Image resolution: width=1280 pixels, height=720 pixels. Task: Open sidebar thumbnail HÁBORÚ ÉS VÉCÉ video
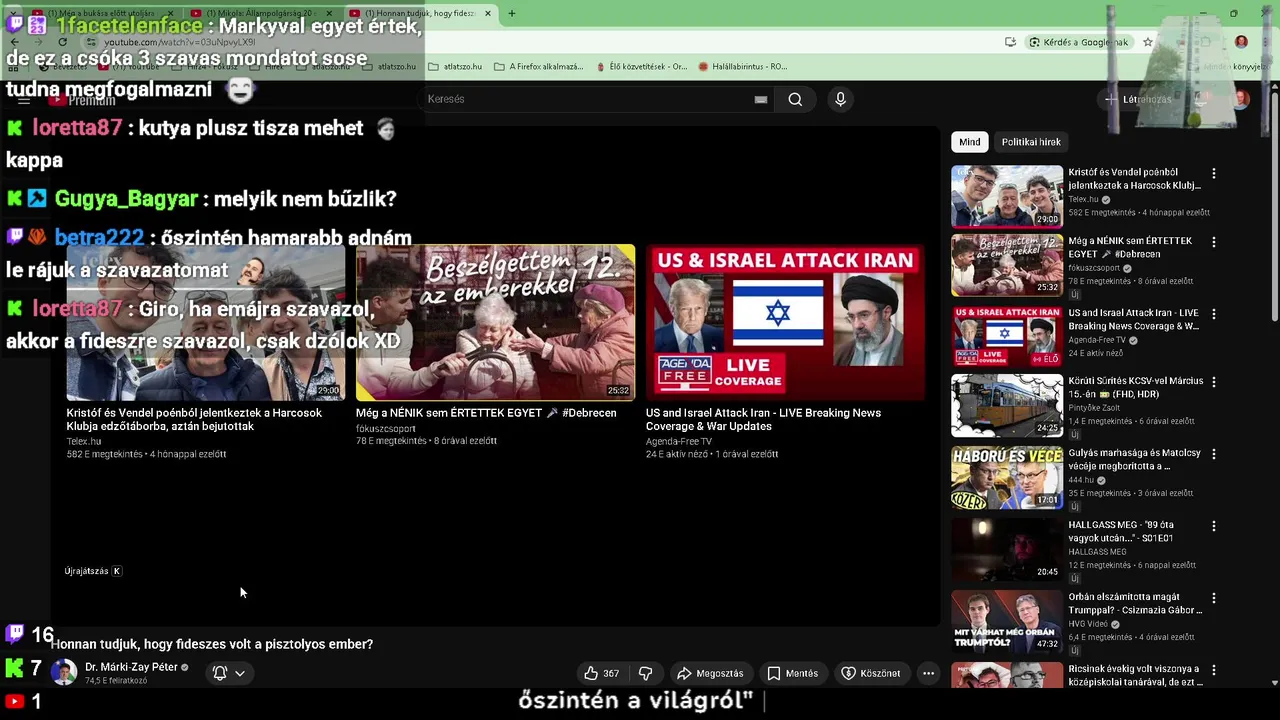tap(1007, 477)
